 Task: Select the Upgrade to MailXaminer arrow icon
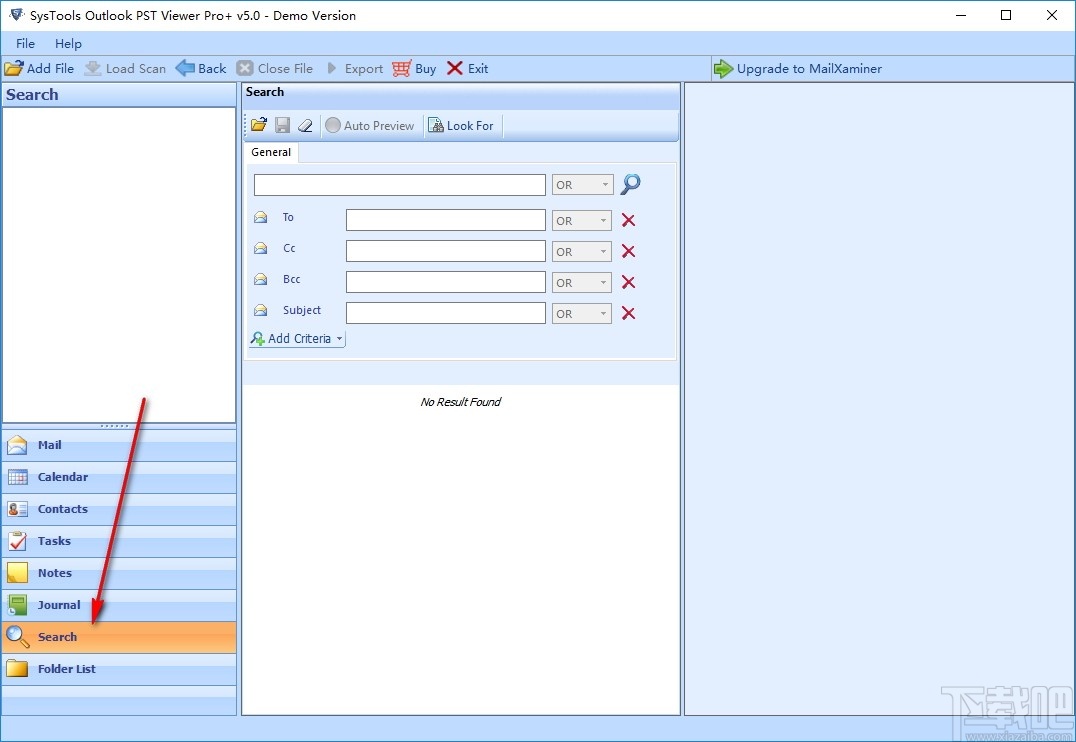[x=723, y=68]
